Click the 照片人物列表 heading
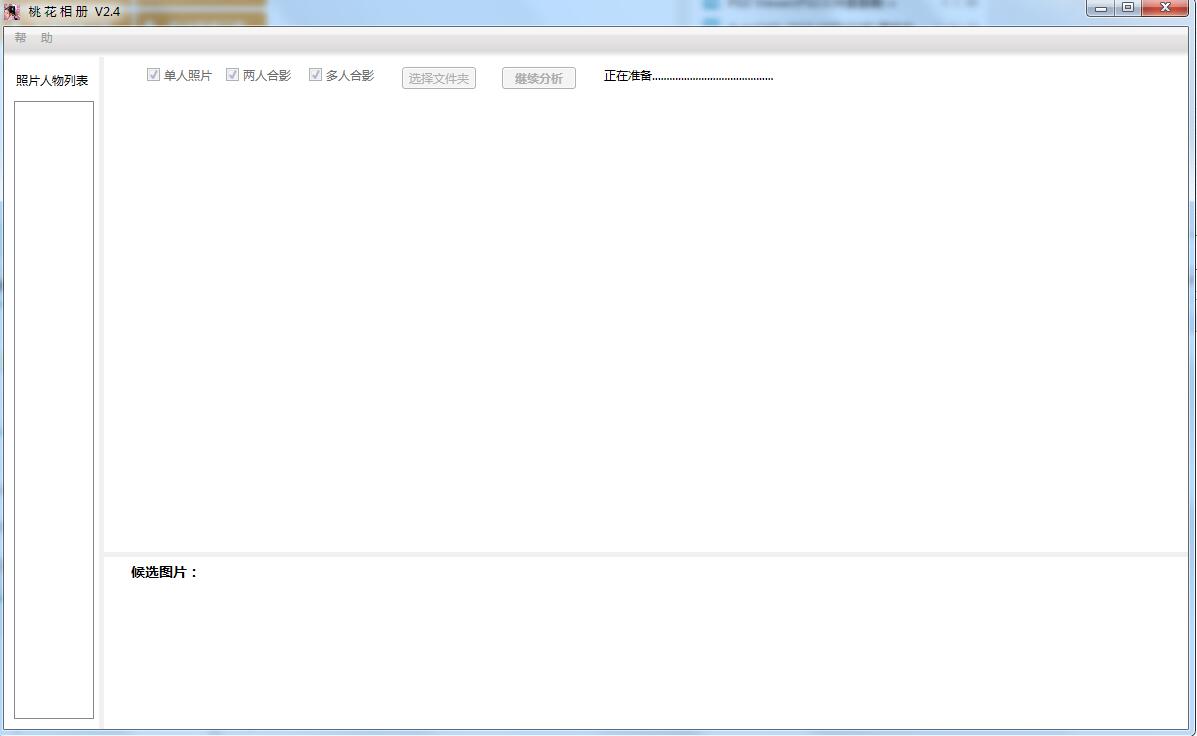Viewport: 1197px width, 736px height. (x=52, y=81)
